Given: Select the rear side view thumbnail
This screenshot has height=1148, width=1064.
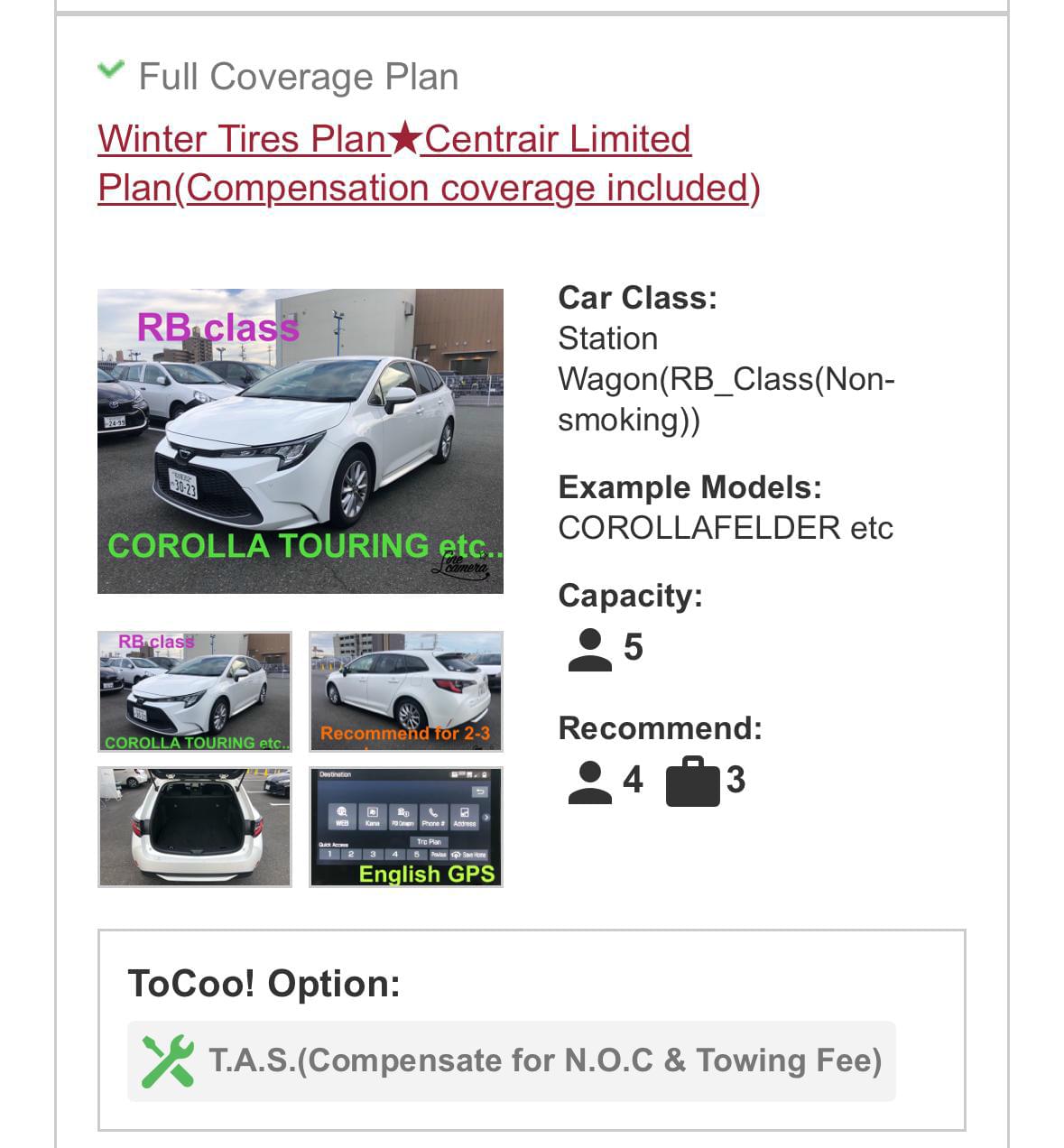Looking at the screenshot, I should (x=406, y=691).
